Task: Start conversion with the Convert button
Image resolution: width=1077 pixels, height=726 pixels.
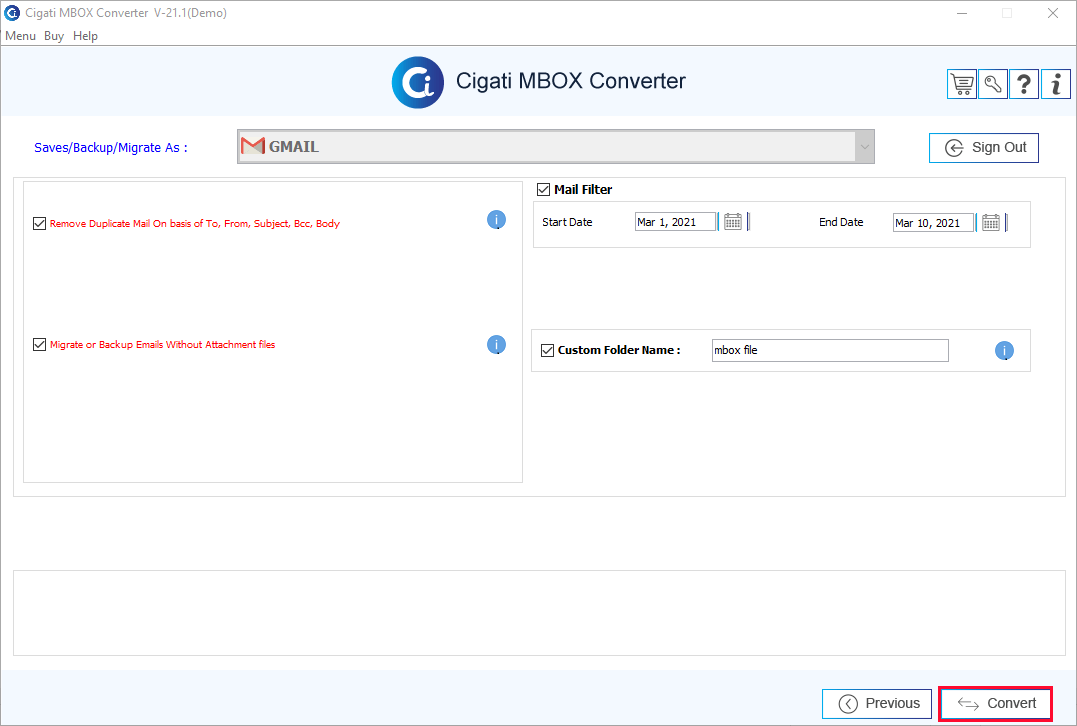Action: click(x=995, y=703)
